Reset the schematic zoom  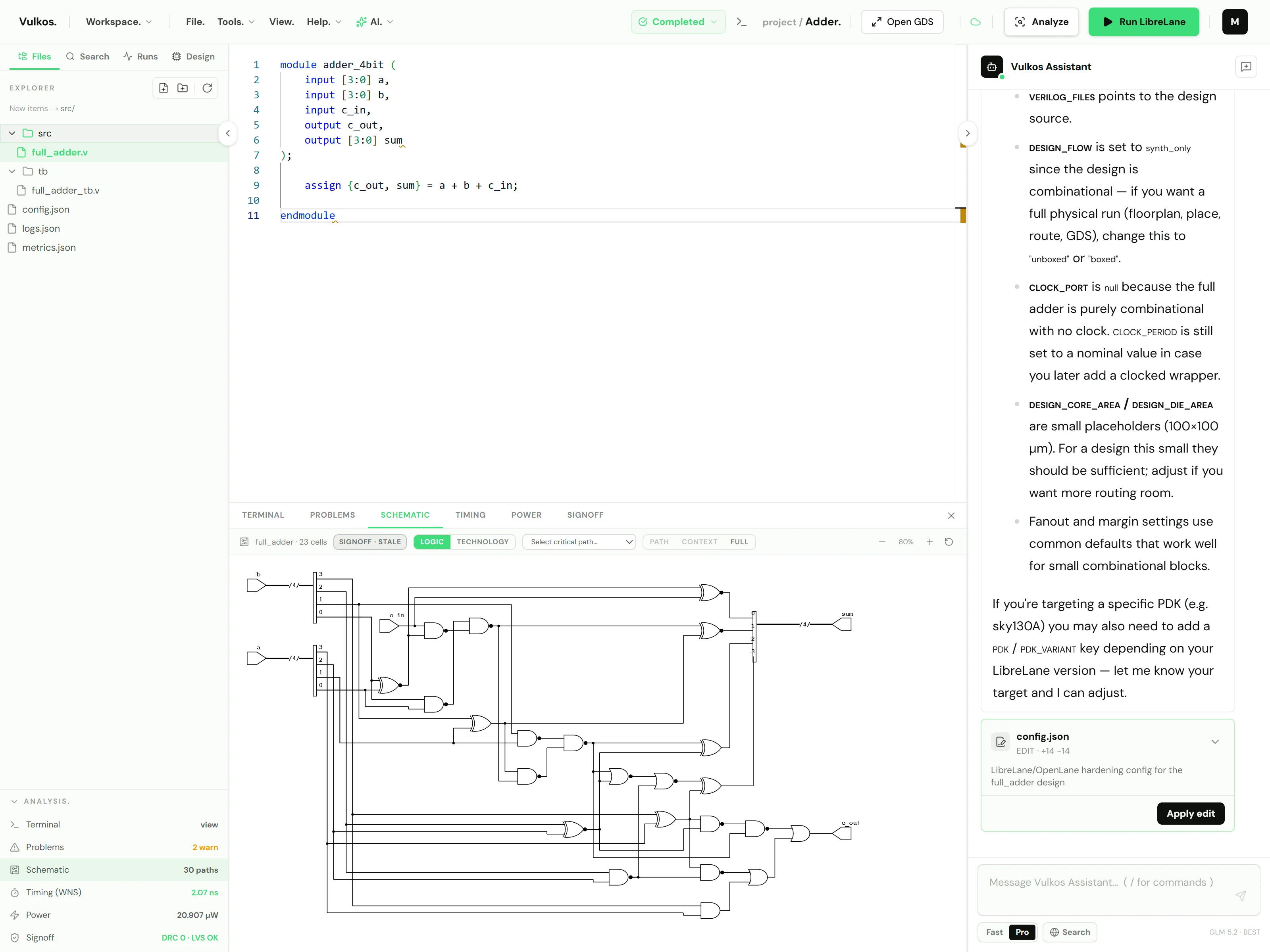(949, 542)
